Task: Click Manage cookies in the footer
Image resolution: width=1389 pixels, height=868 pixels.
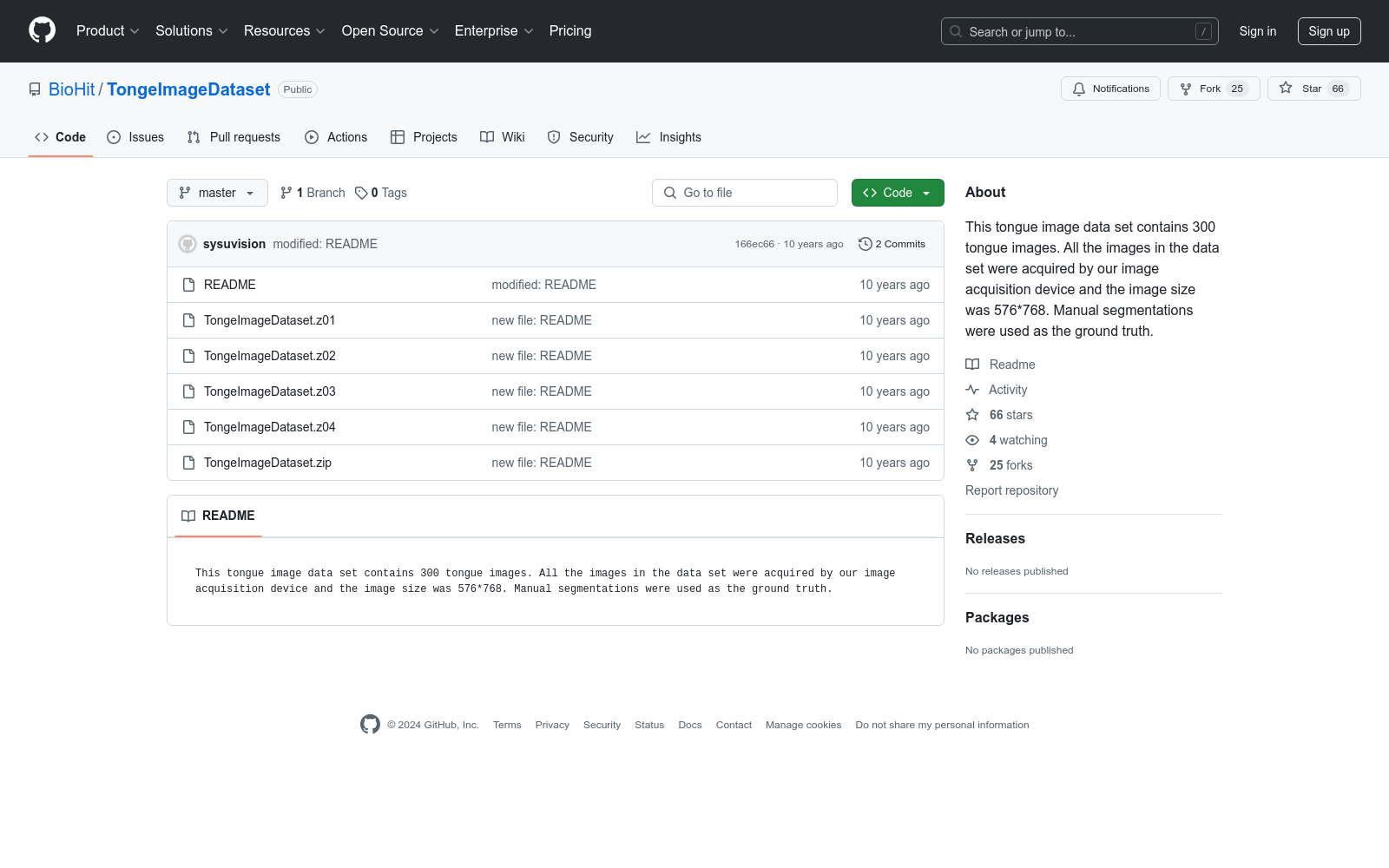Action: pos(803,725)
